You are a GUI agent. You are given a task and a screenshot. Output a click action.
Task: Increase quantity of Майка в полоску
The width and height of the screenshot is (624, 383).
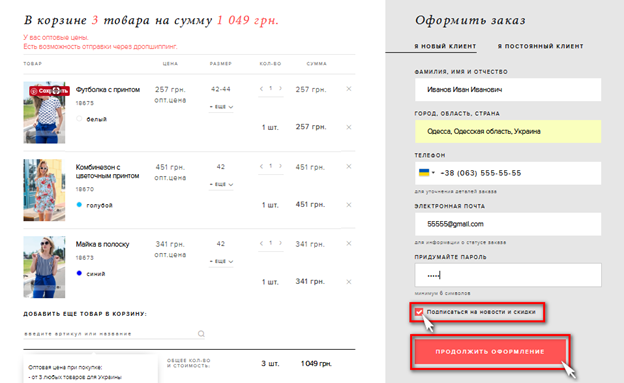tap(280, 243)
